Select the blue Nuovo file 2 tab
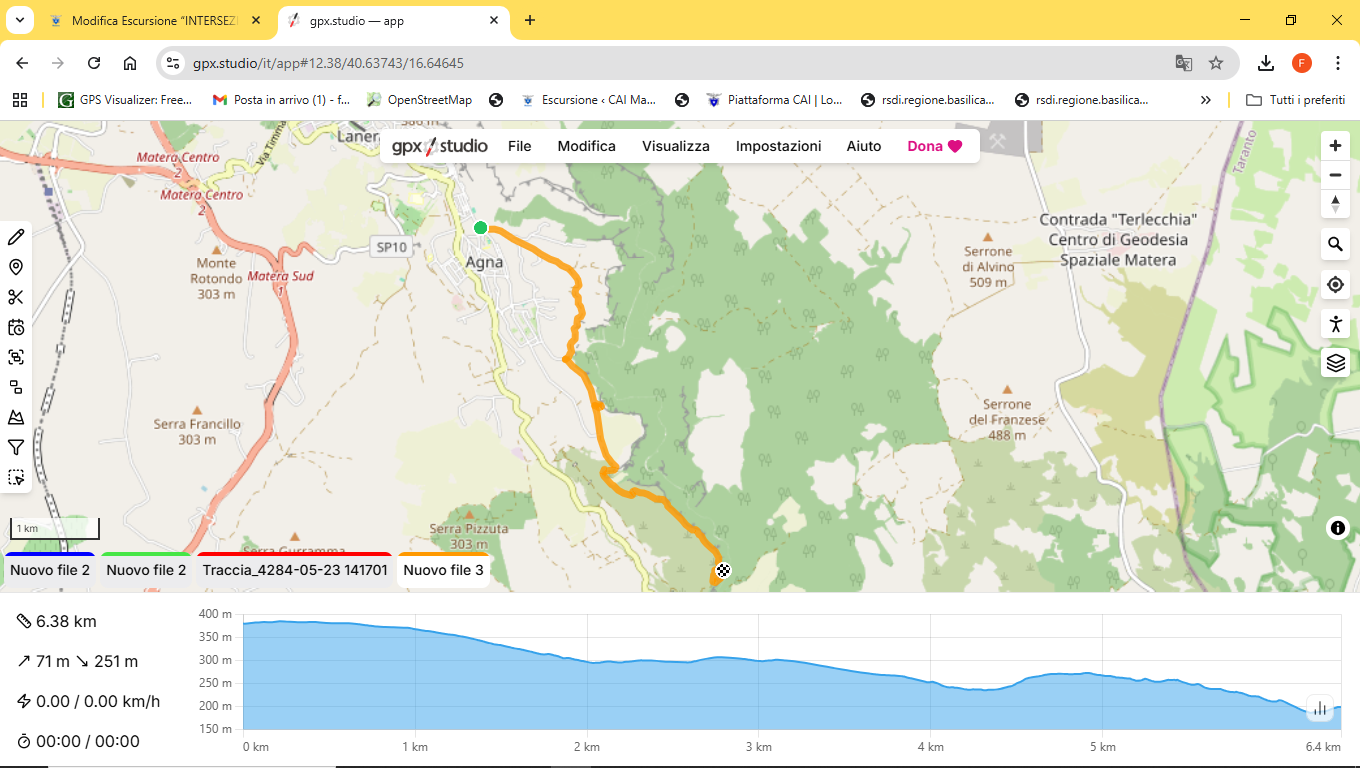 tap(50, 570)
